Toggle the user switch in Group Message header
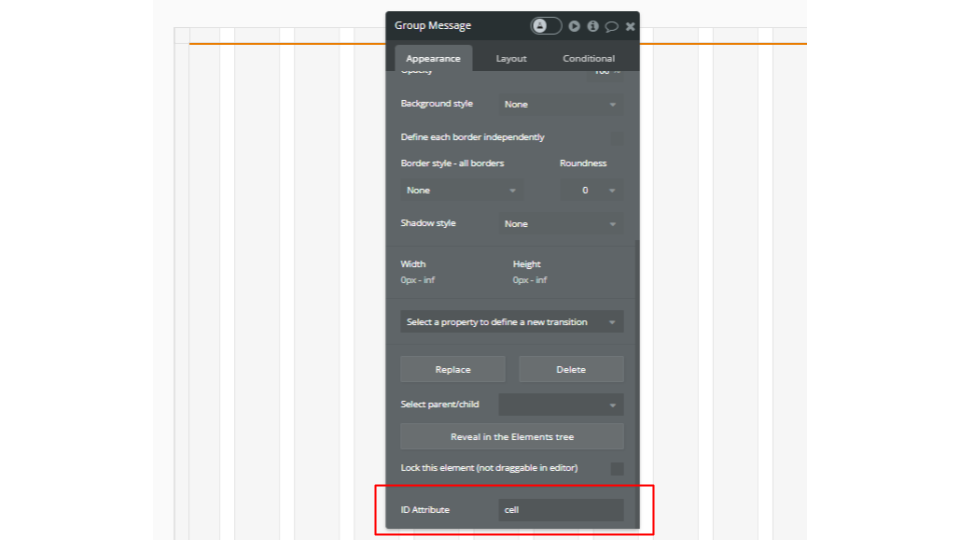The height and width of the screenshot is (540, 960). coord(546,26)
